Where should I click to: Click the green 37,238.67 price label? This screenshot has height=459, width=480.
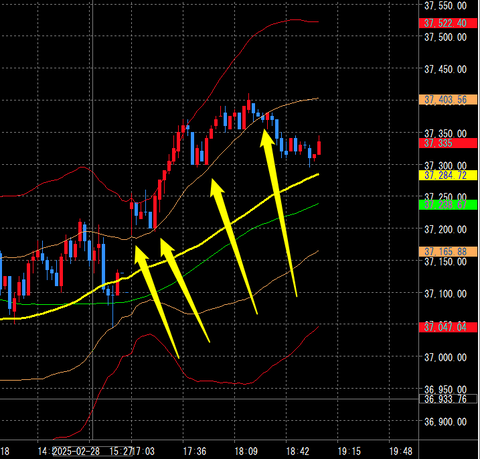448,205
